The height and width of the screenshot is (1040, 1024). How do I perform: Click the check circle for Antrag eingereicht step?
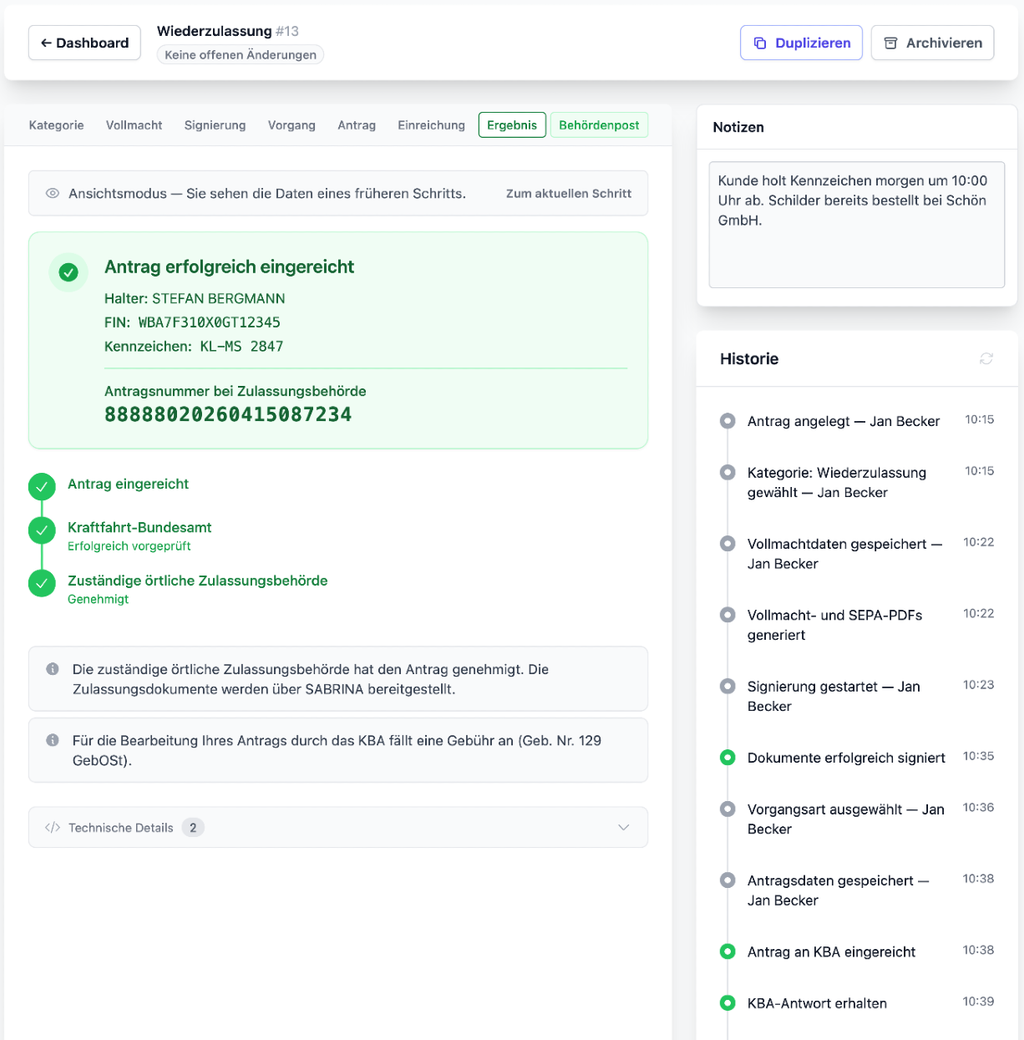(x=42, y=486)
